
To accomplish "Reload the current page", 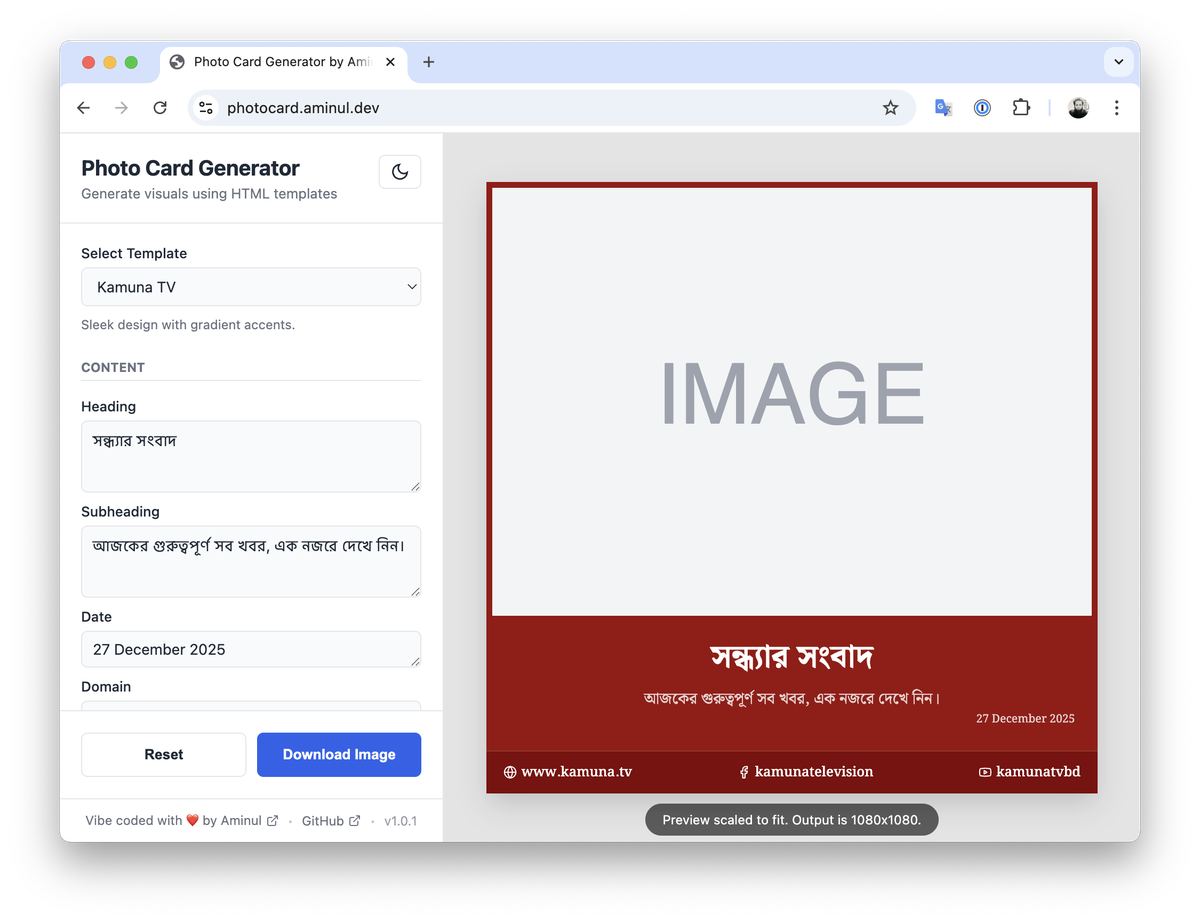I will pos(160,108).
